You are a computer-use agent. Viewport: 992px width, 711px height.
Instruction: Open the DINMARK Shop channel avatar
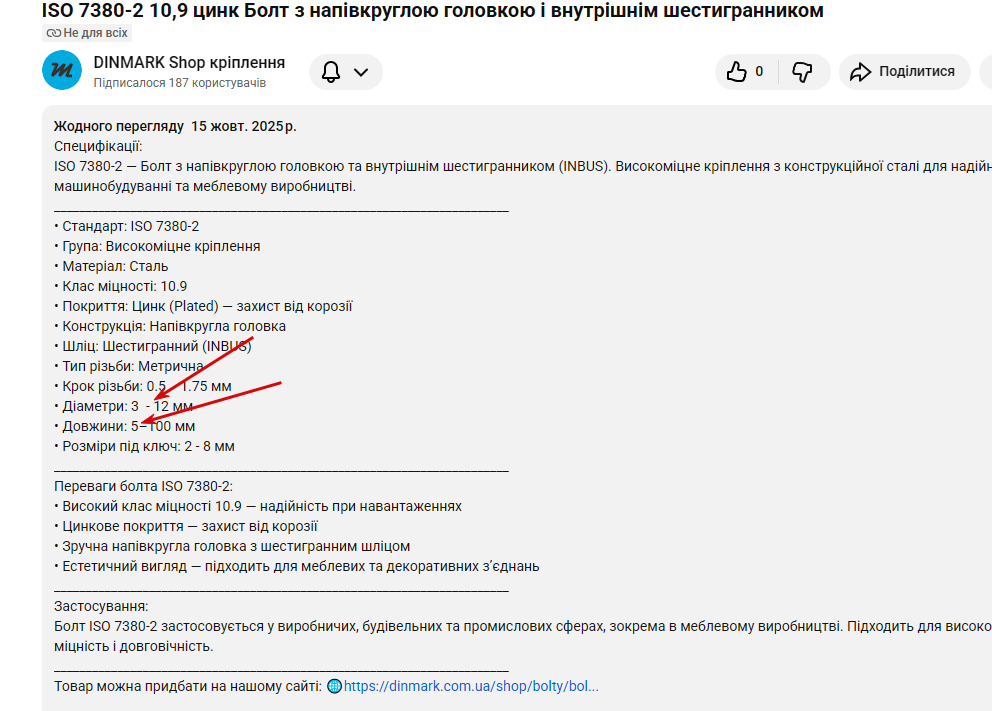(x=62, y=70)
